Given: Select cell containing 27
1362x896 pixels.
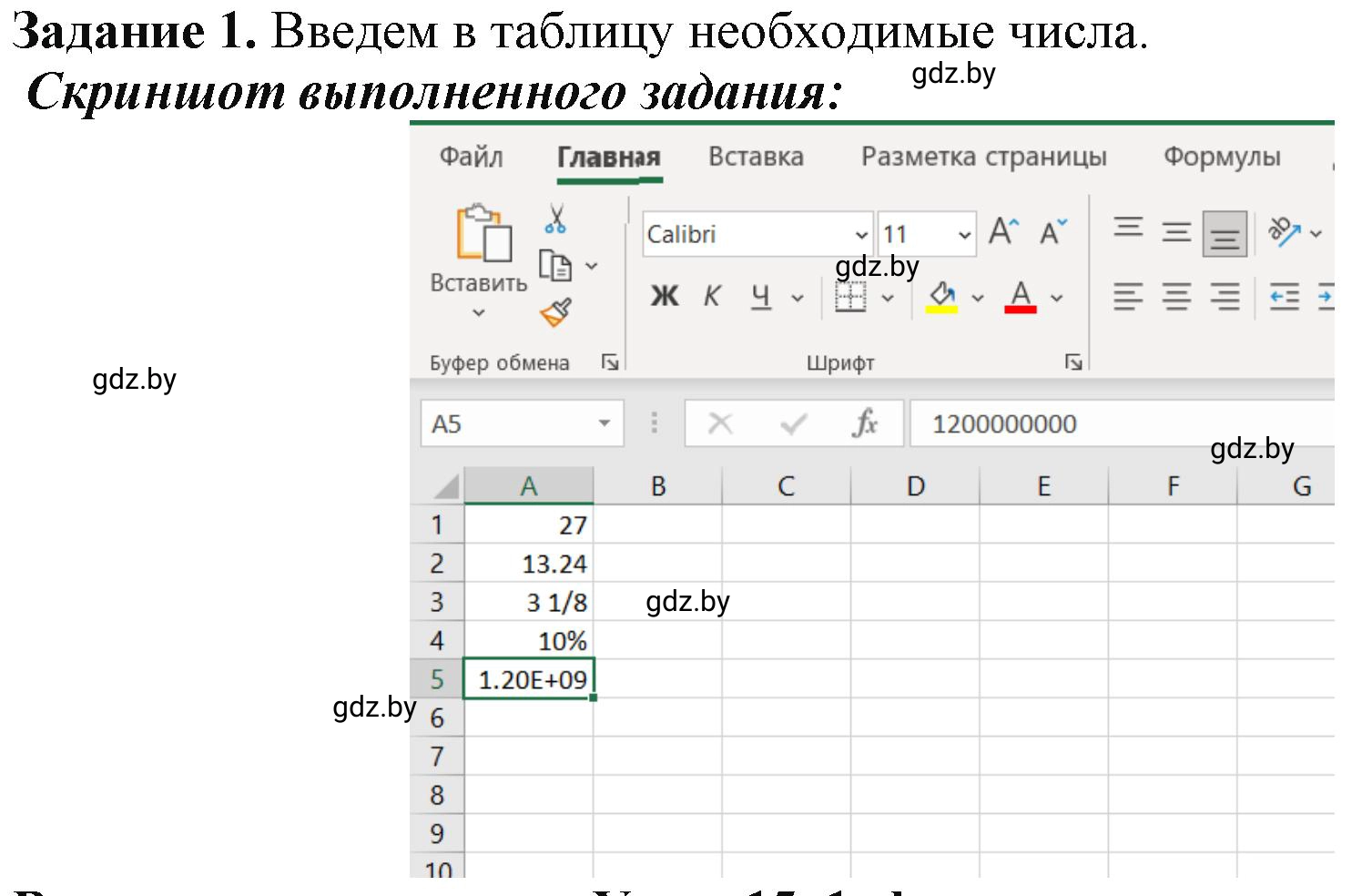Looking at the screenshot, I should tap(529, 524).
